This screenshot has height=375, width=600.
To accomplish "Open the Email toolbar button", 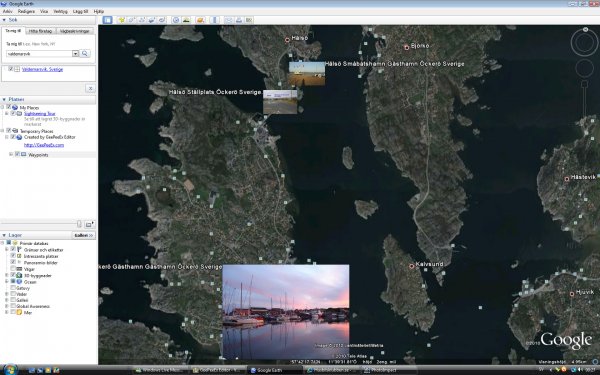I will [229, 20].
